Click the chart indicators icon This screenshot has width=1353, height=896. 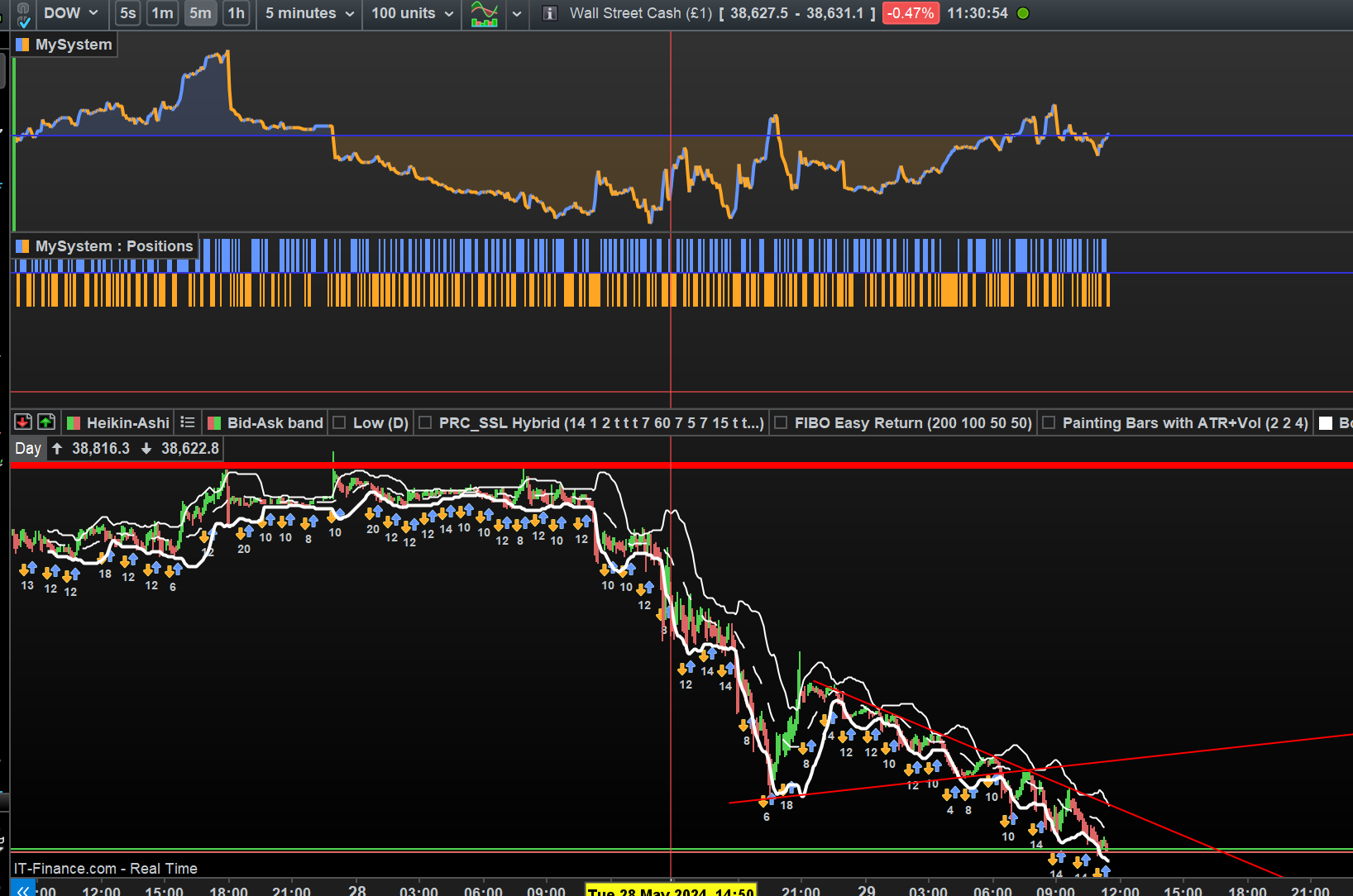click(485, 13)
